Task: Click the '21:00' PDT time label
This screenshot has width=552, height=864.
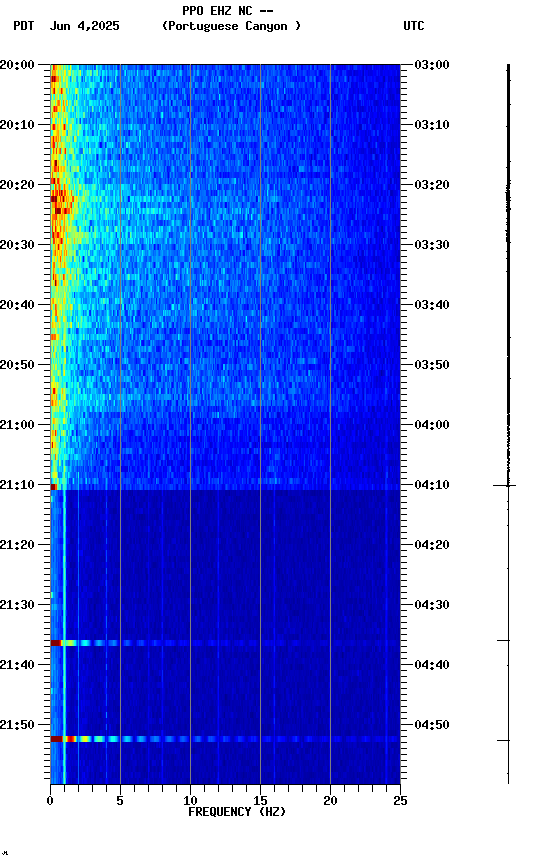Action: [x=17, y=425]
